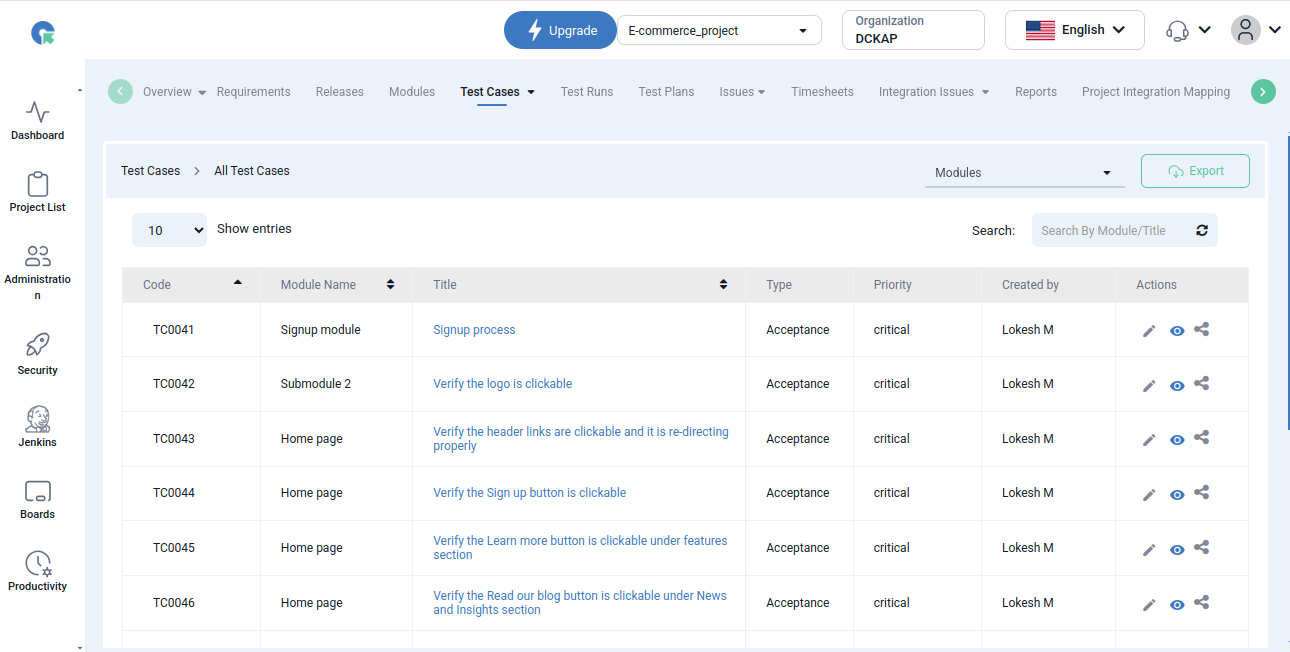Open the show entries count dropdown
The image size is (1290, 652).
coord(169,230)
